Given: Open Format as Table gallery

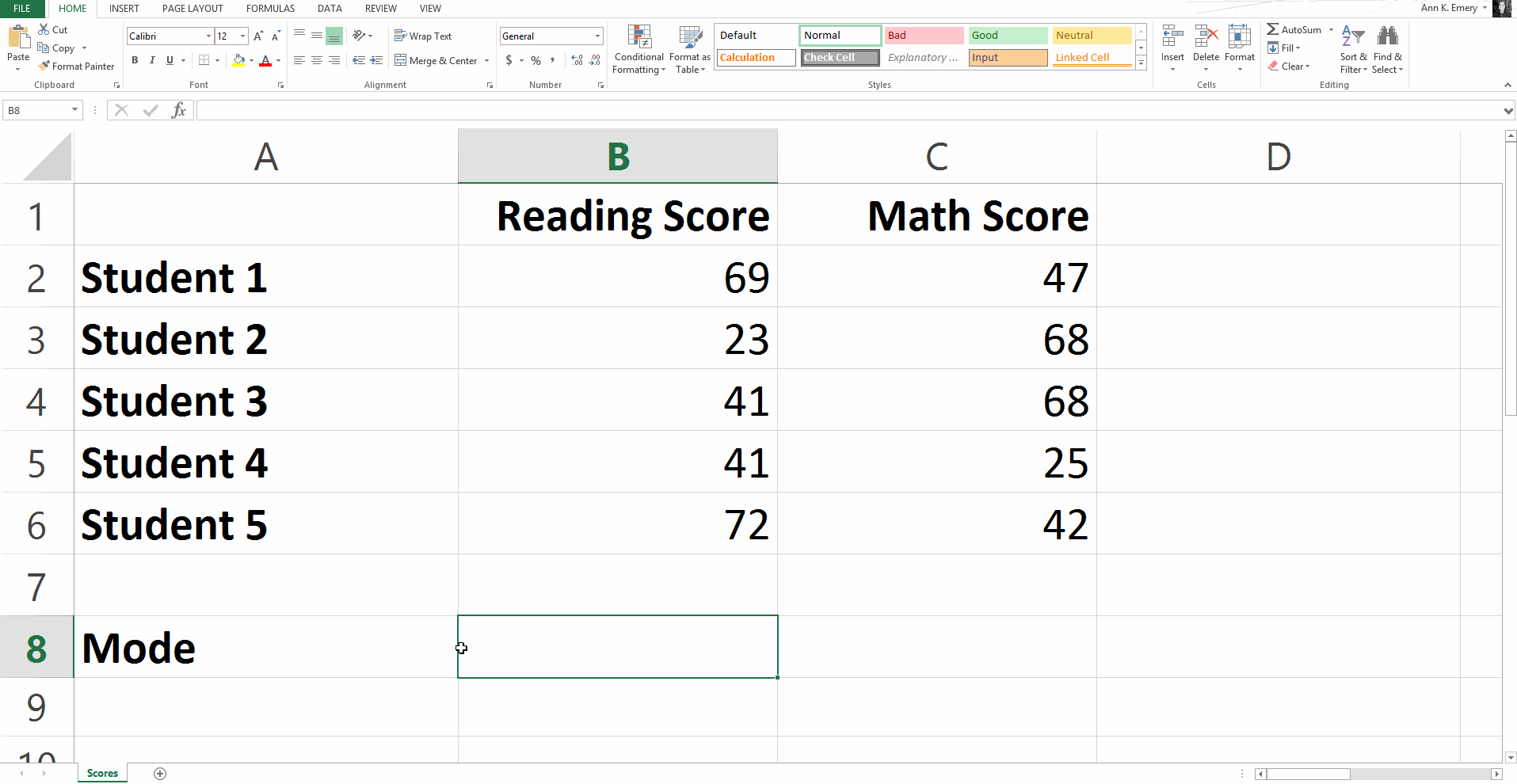Looking at the screenshot, I should coord(690,49).
